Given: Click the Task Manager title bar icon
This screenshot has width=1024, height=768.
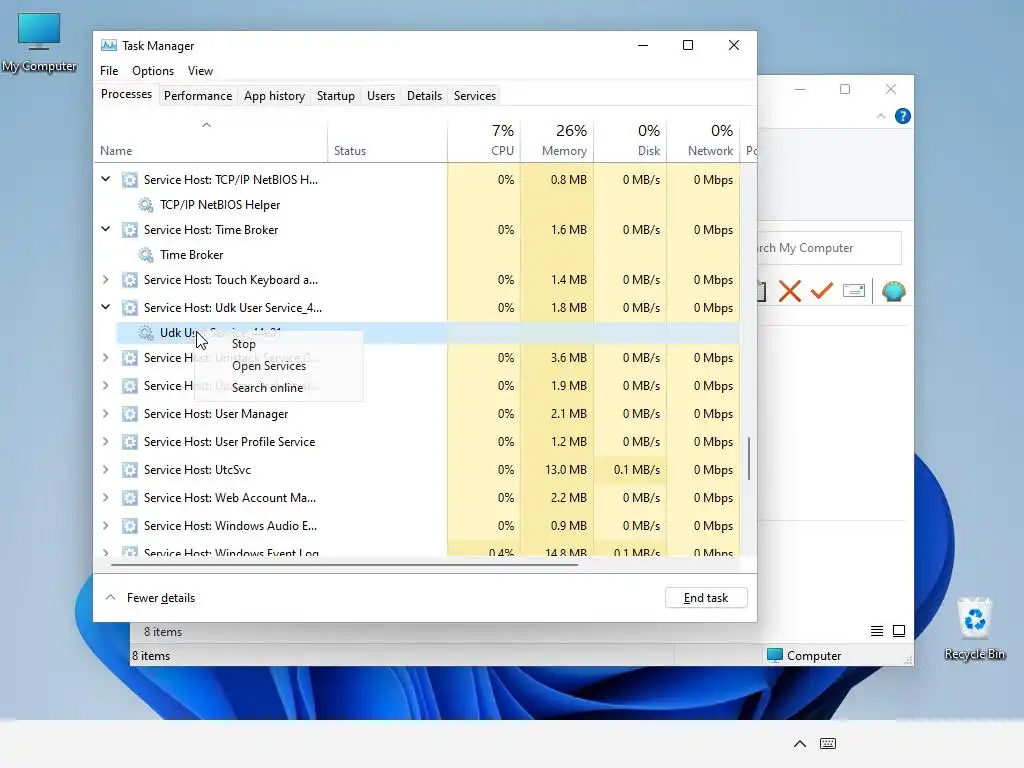Looking at the screenshot, I should tap(108, 46).
